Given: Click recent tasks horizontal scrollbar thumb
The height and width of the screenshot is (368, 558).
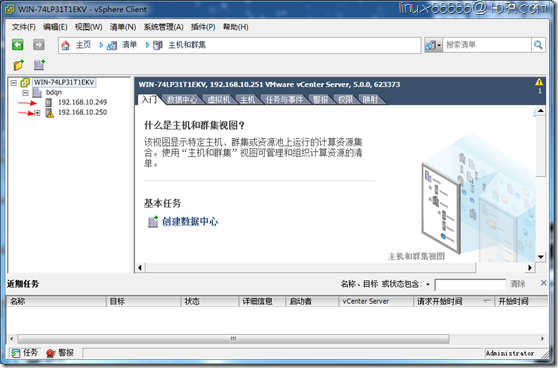Looking at the screenshot, I should [233, 339].
